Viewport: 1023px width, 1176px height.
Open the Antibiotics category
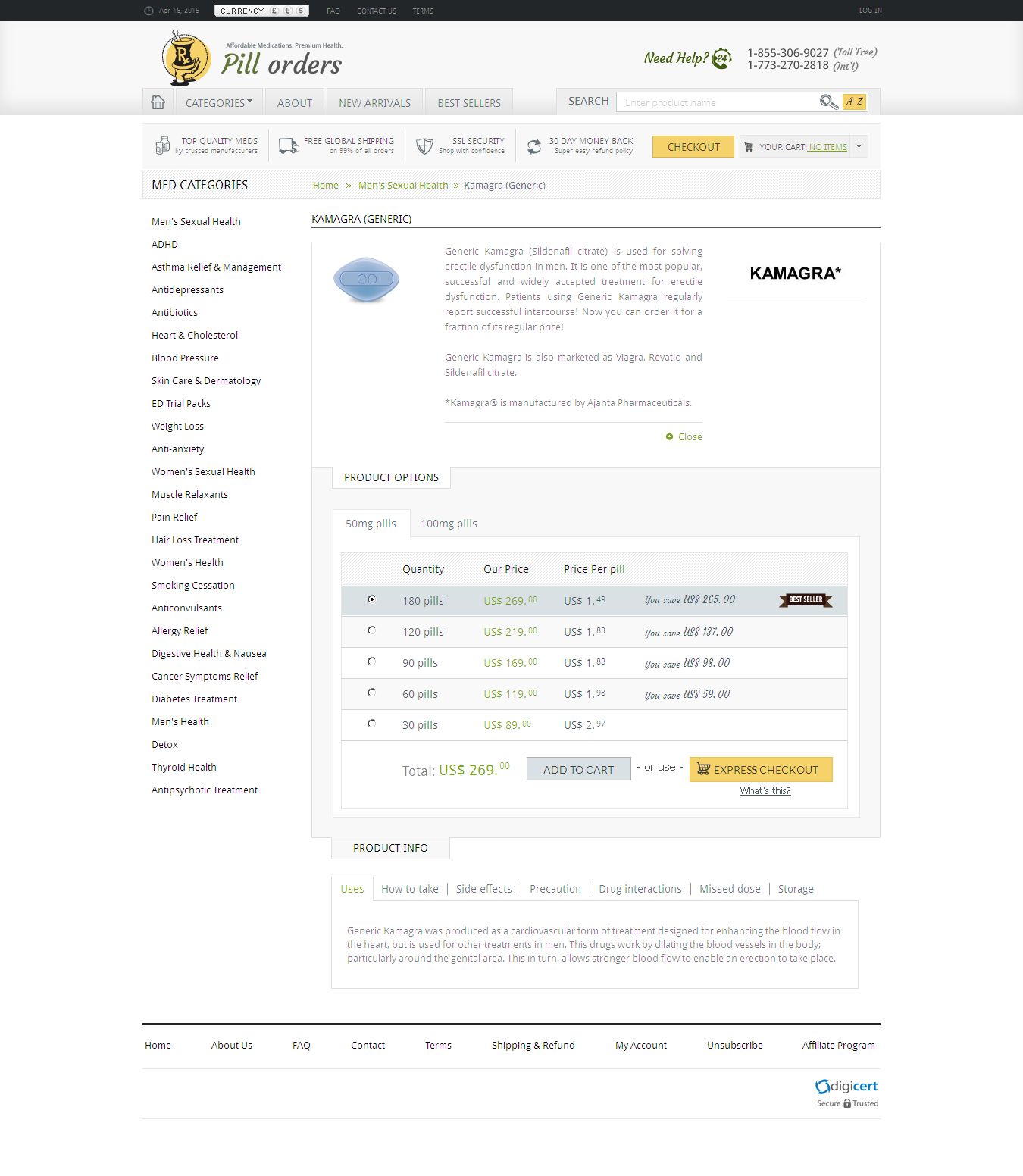point(174,312)
